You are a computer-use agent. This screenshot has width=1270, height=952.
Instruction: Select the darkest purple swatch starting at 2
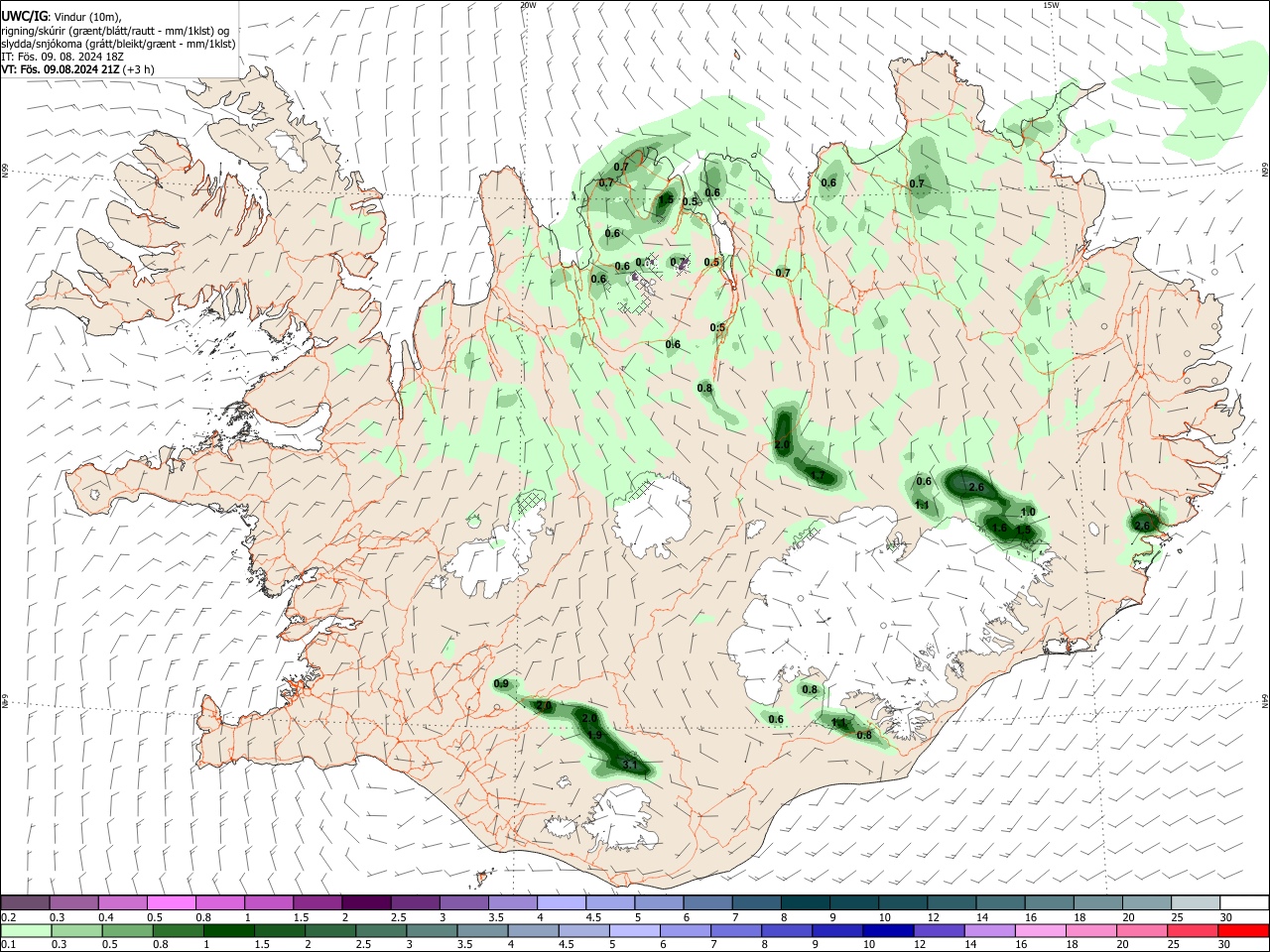click(x=366, y=902)
